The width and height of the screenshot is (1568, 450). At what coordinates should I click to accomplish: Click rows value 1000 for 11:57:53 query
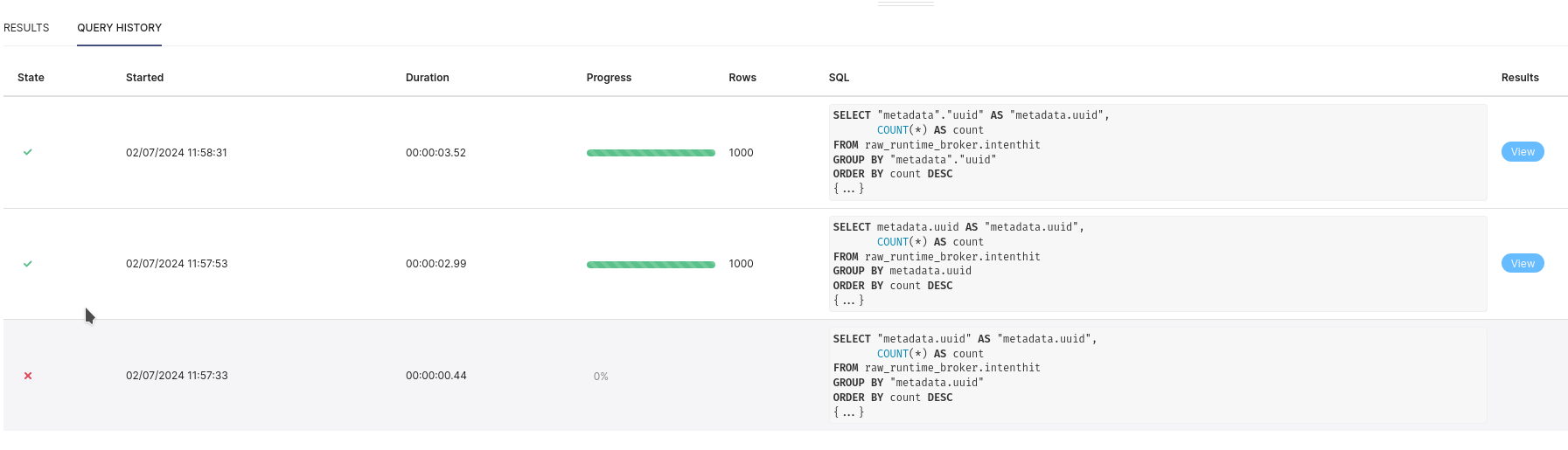tap(741, 264)
